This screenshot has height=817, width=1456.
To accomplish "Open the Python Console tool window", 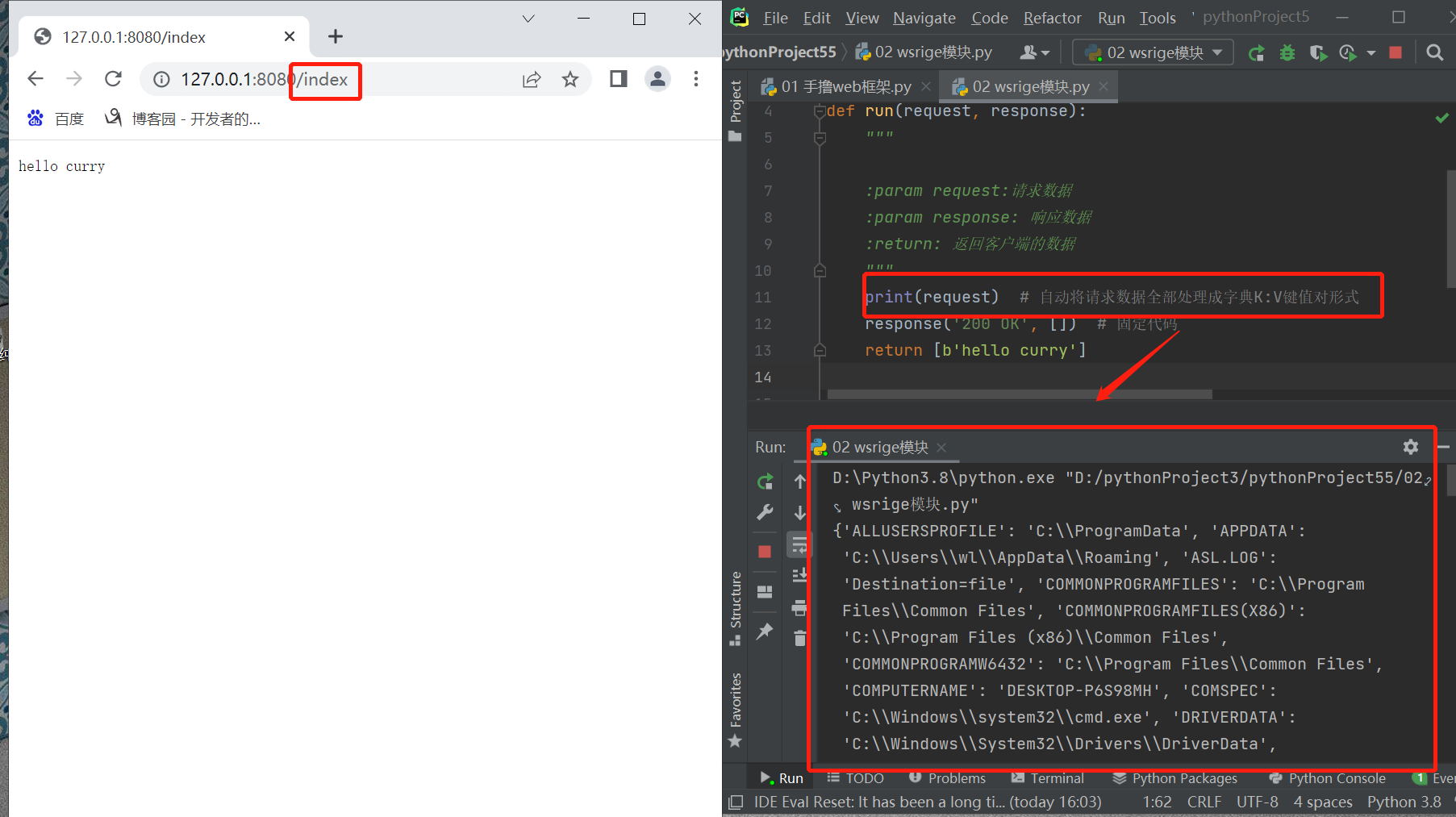I will point(1327,778).
